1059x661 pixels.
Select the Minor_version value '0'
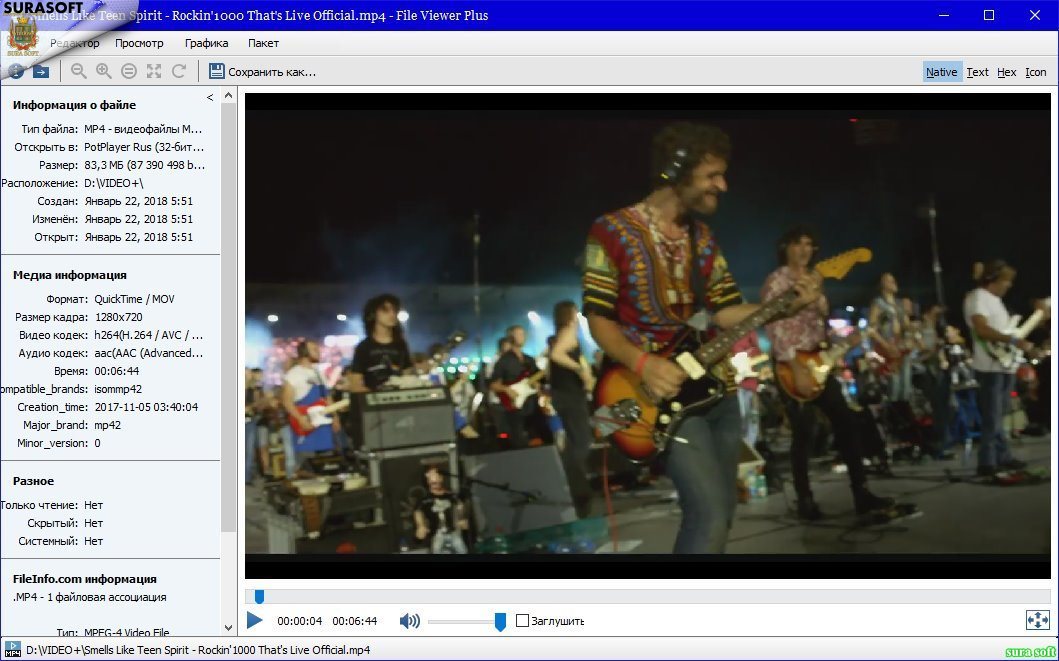coord(97,443)
